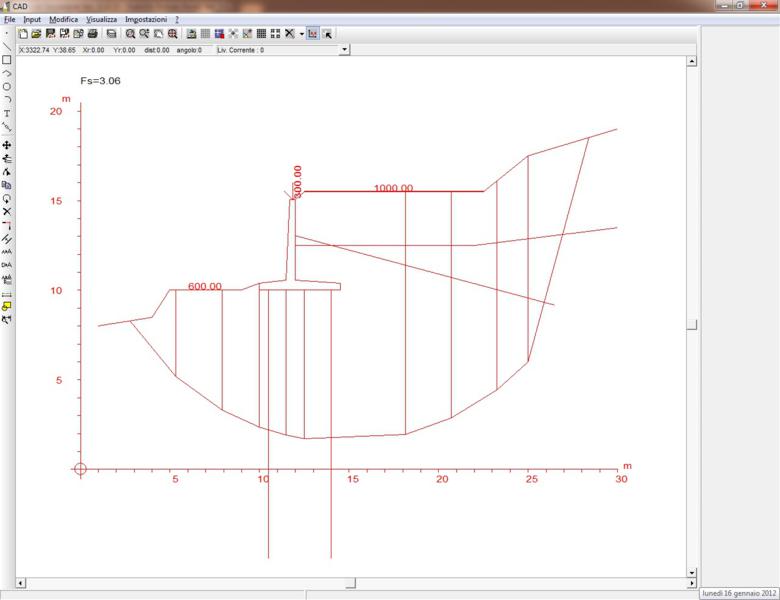This screenshot has height=600, width=780.
Task: Select the Copy objects tool
Action: tap(6, 185)
